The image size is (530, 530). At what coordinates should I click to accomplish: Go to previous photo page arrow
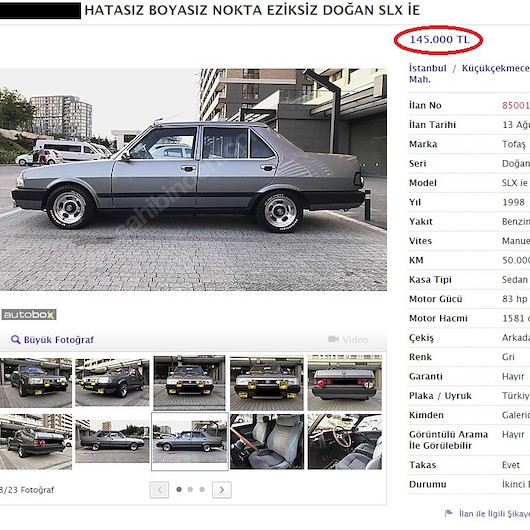click(x=159, y=489)
